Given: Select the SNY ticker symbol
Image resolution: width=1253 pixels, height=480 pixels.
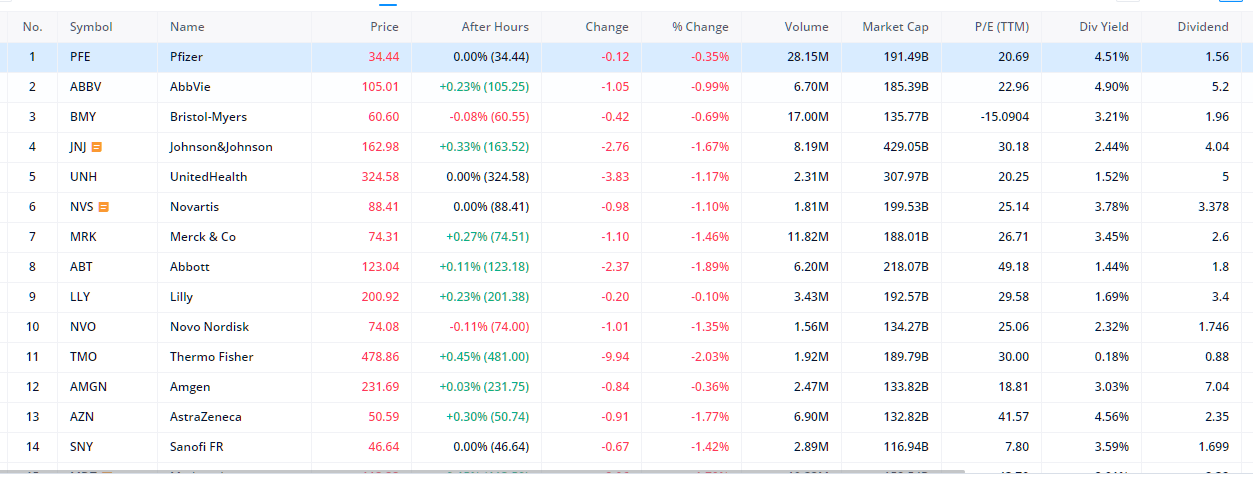Looking at the screenshot, I should pos(82,447).
